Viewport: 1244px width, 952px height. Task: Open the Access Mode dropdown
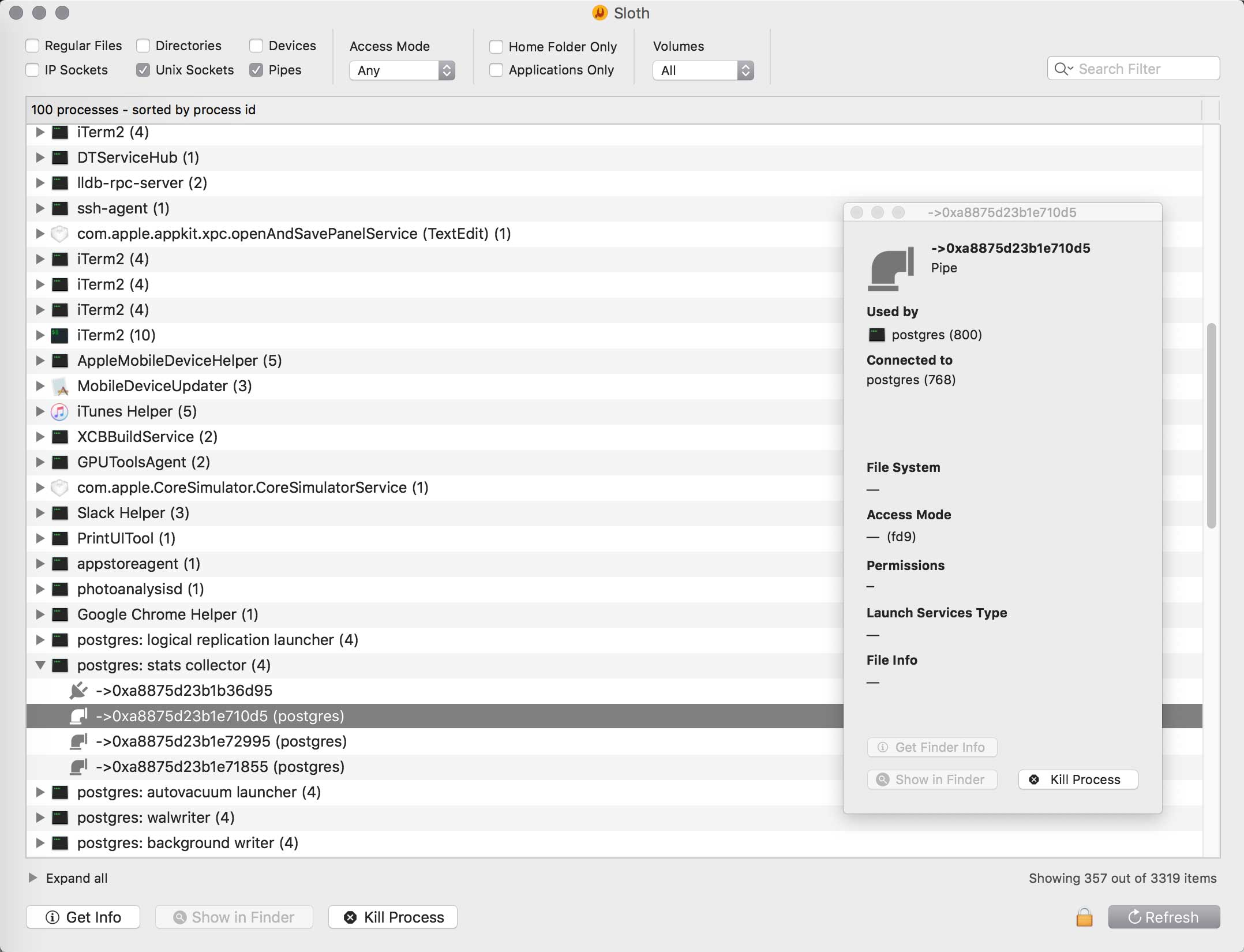[402, 70]
